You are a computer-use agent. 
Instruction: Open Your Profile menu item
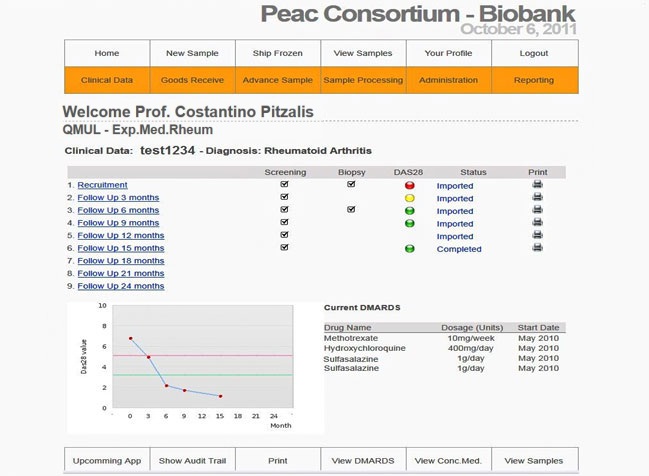point(449,53)
